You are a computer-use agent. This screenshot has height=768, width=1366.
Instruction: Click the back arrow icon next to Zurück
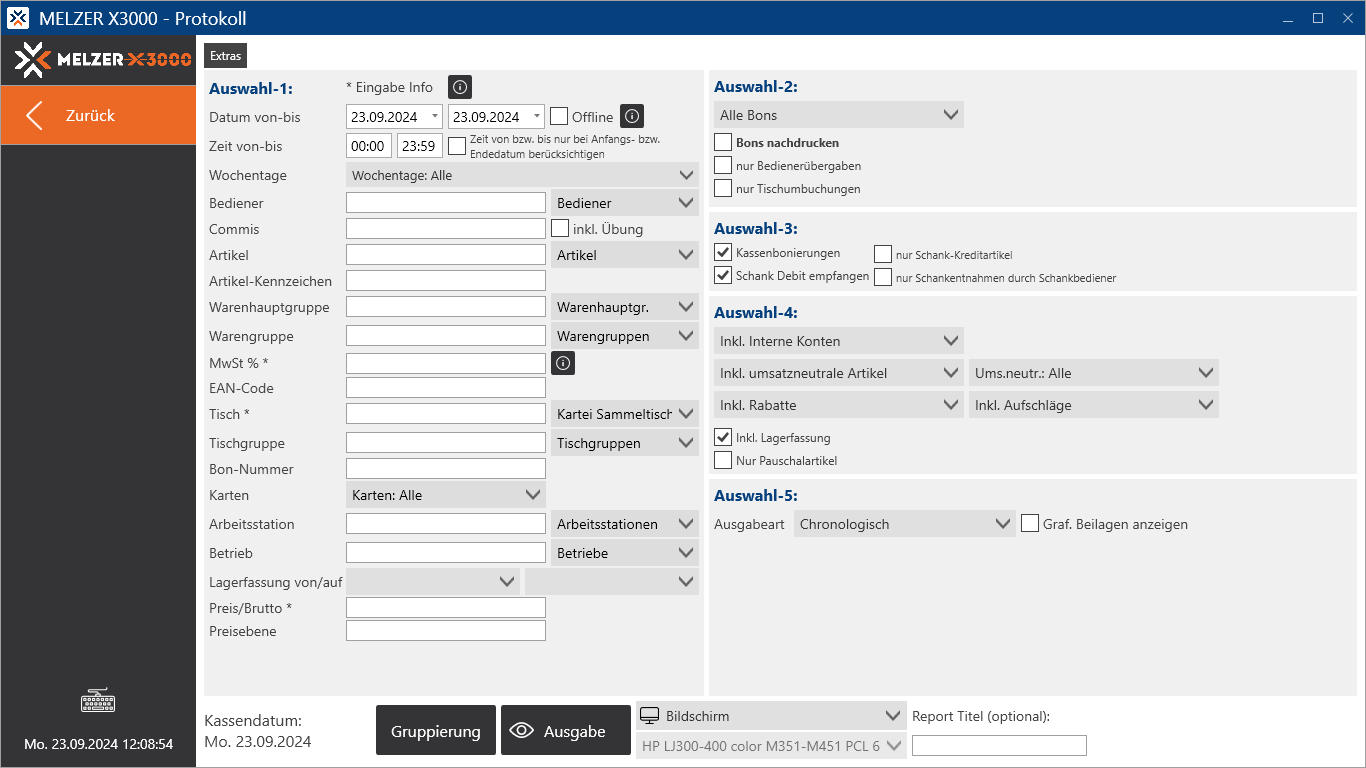tap(35, 115)
